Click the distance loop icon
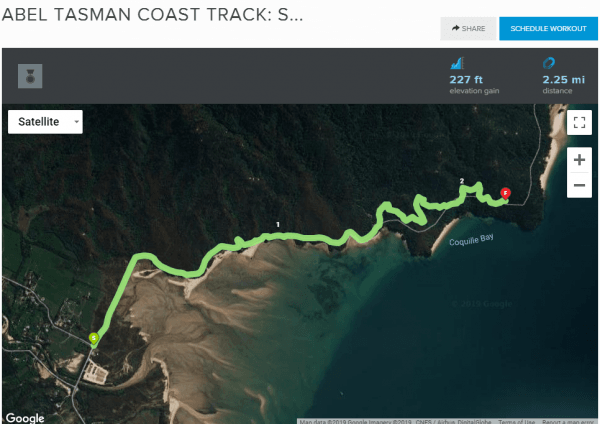The width and height of the screenshot is (600, 424). [549, 63]
